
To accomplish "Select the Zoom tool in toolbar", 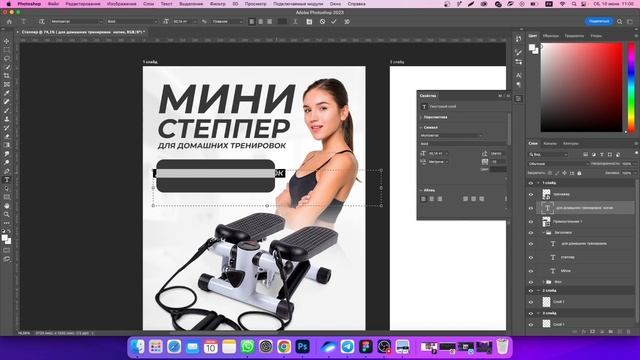I will (x=7, y=214).
